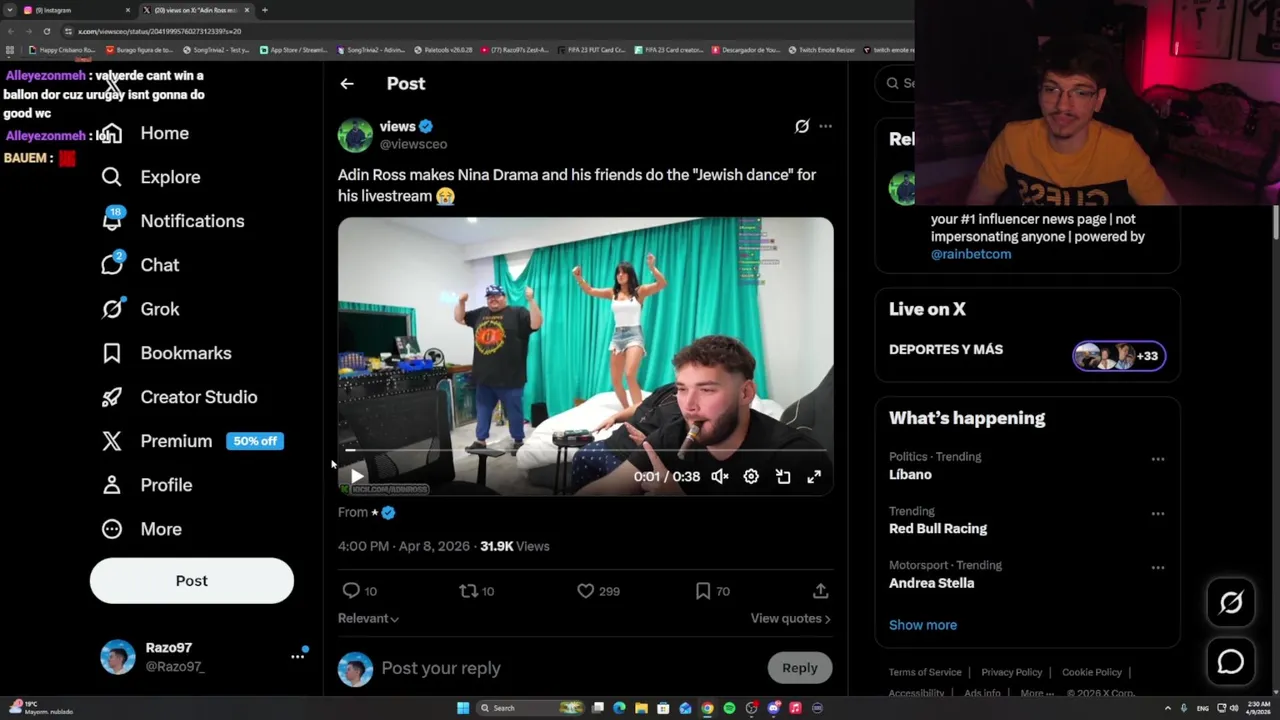Viewport: 1280px width, 720px height.
Task: Click Show more under What's happening
Action: click(923, 625)
